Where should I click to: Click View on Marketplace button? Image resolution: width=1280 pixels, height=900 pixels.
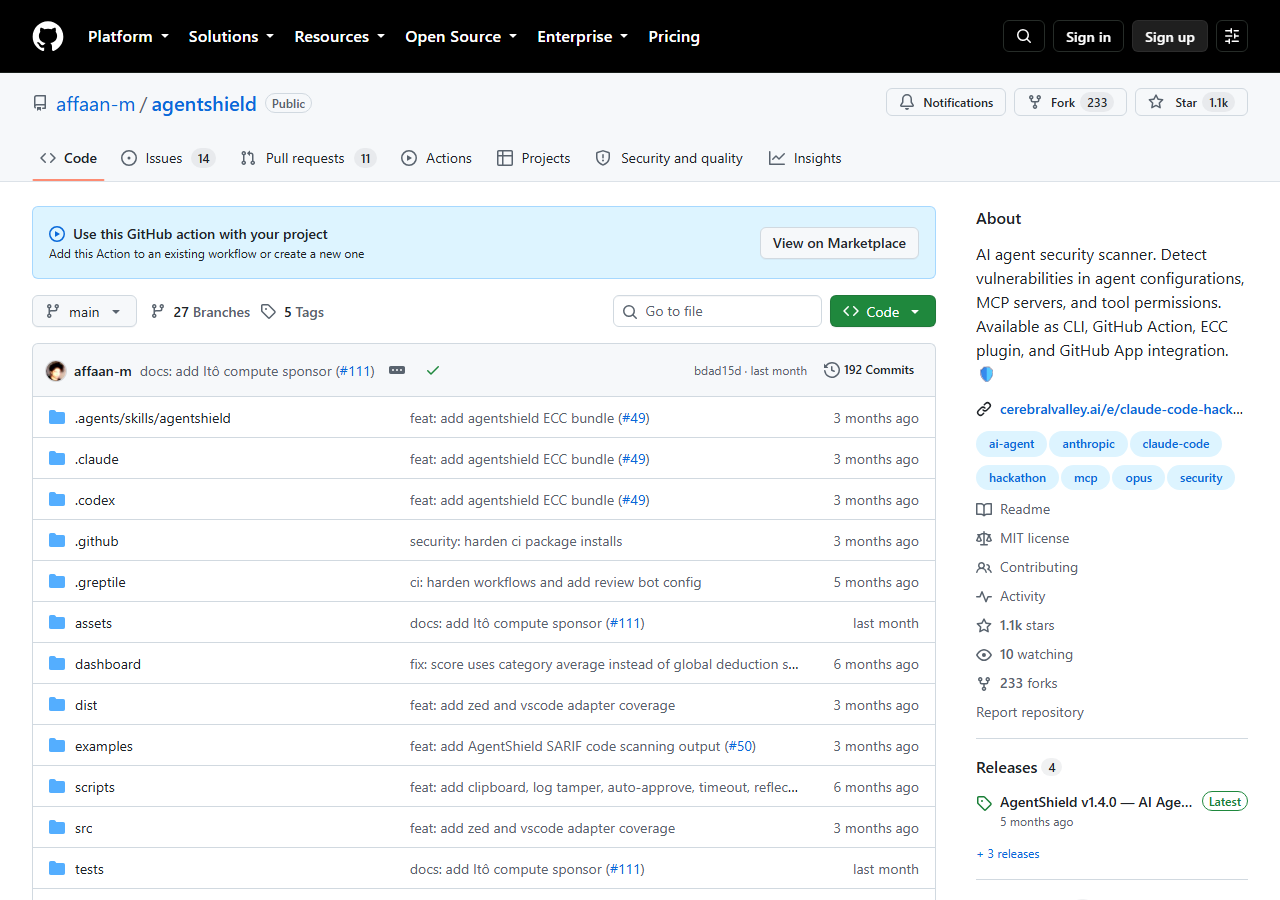click(839, 243)
